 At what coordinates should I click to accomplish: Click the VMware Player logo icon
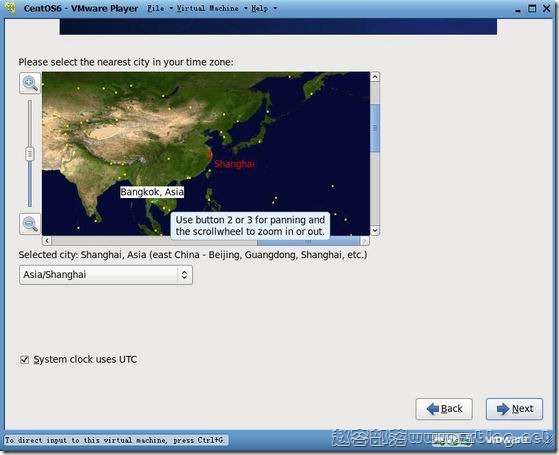(11, 8)
